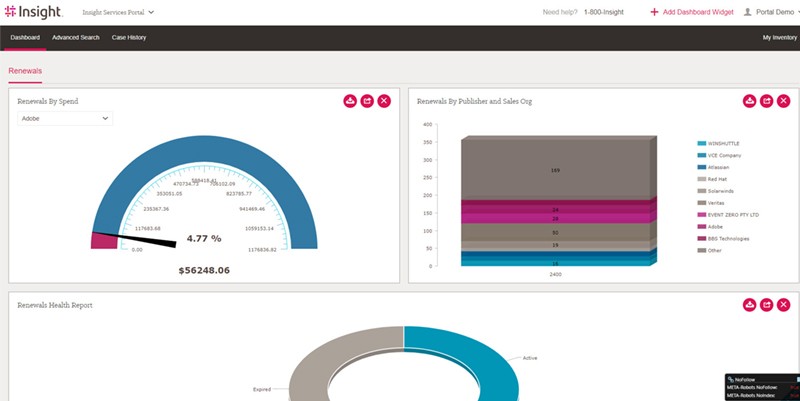This screenshot has width=800, height=401.
Task: Click the bar segment labeled 50
Action: click(556, 233)
